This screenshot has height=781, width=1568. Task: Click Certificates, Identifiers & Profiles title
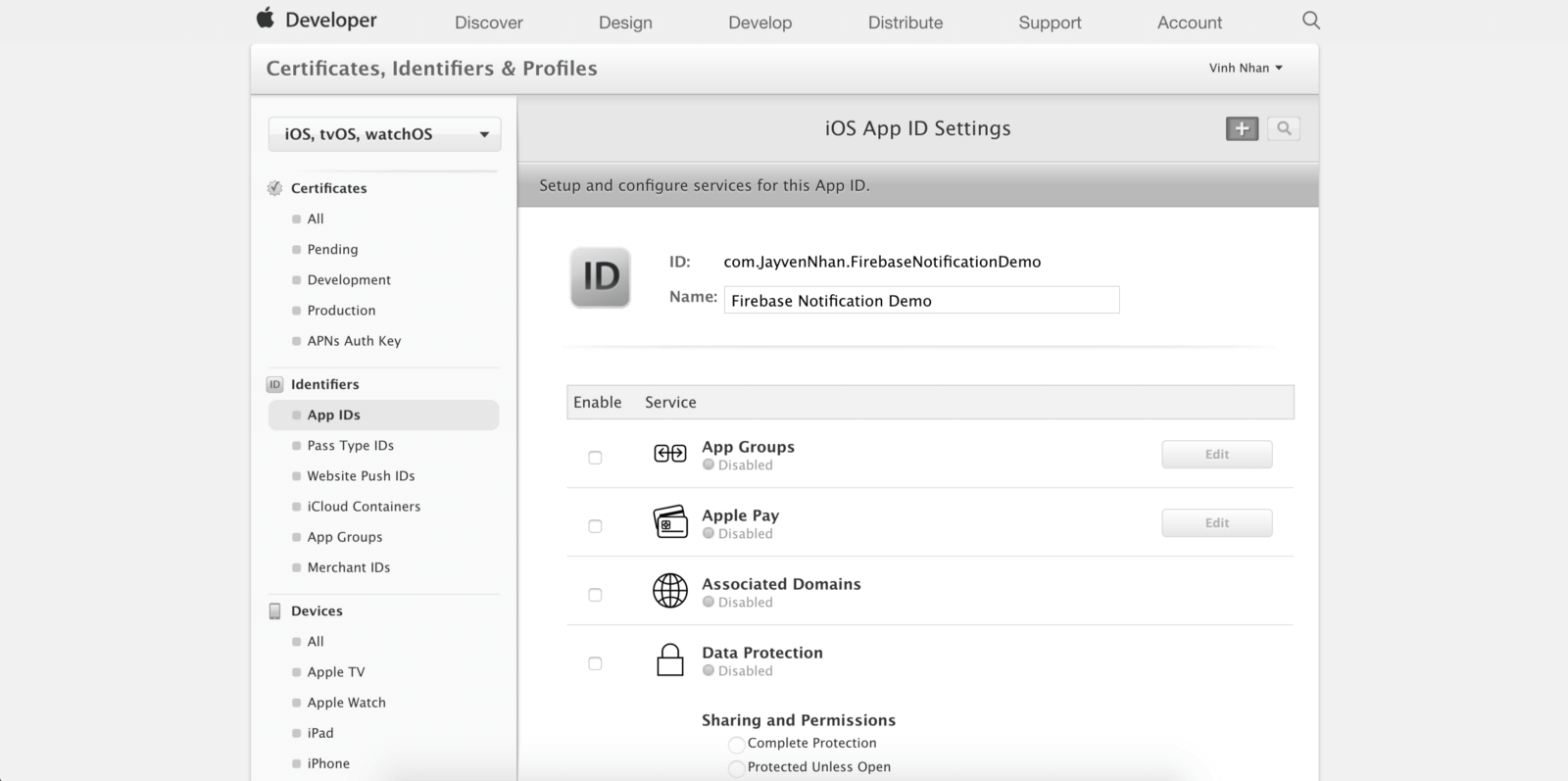[x=431, y=69]
